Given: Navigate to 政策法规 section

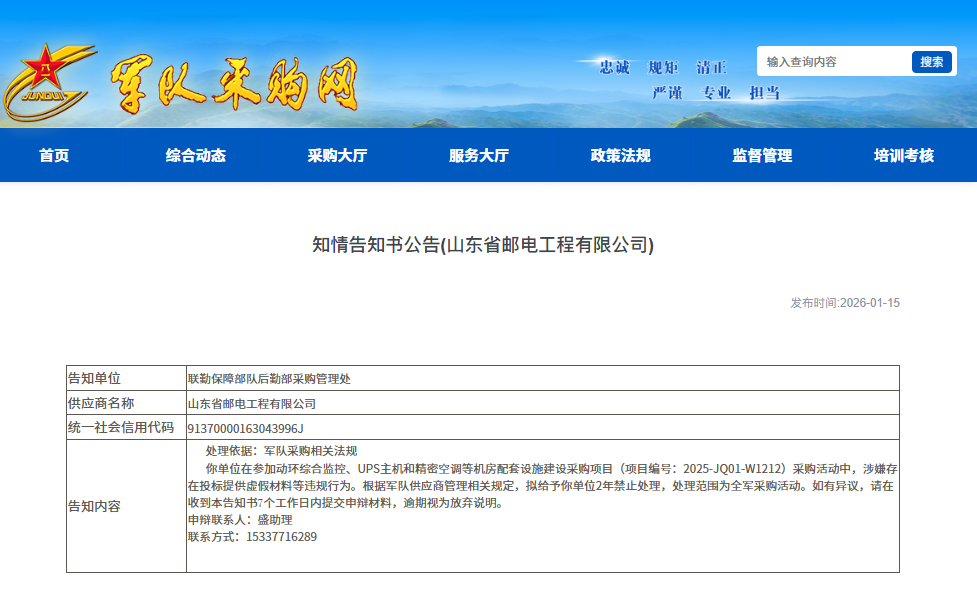Looking at the screenshot, I should click(620, 156).
